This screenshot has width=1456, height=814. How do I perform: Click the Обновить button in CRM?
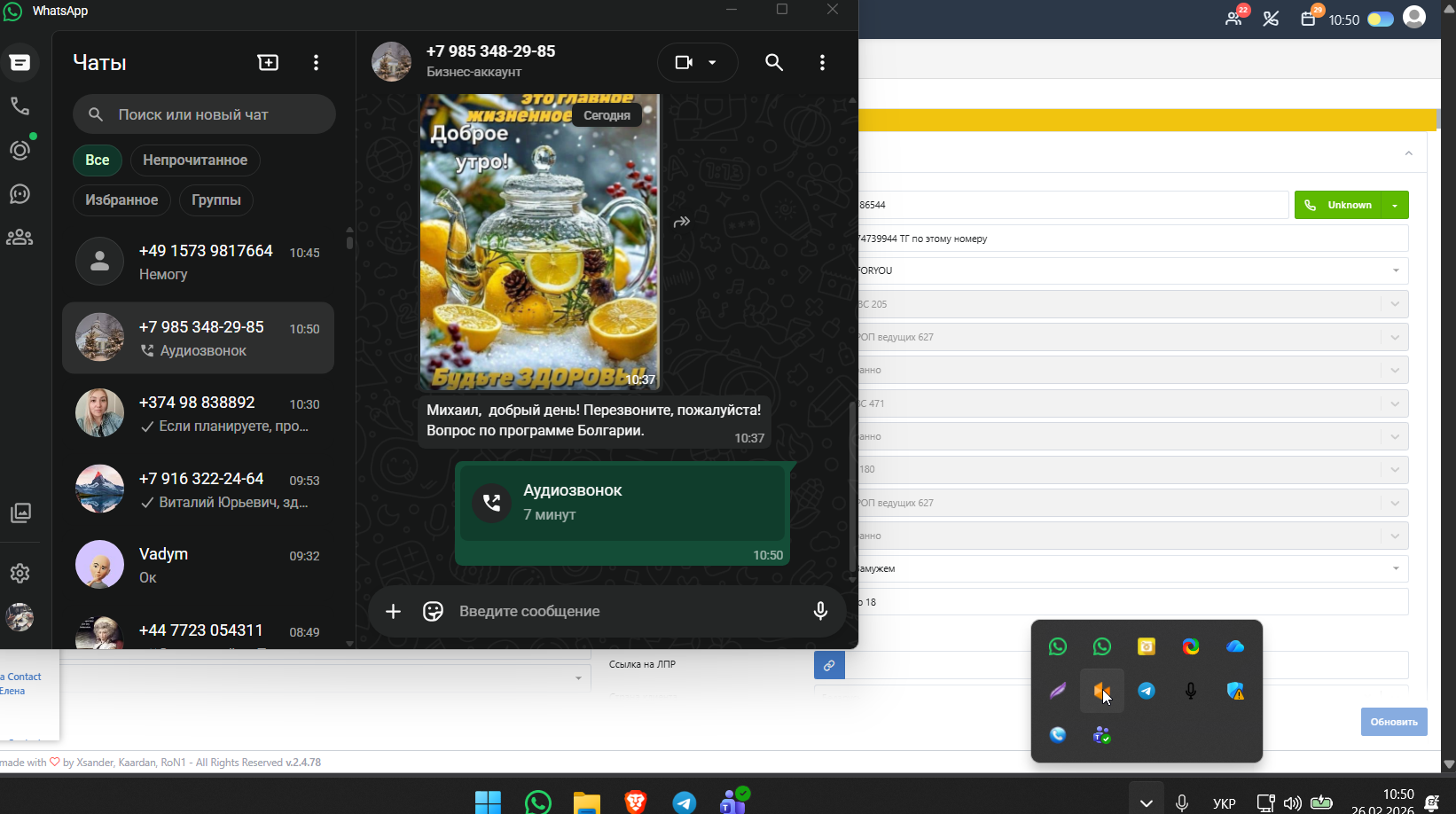(x=1394, y=722)
